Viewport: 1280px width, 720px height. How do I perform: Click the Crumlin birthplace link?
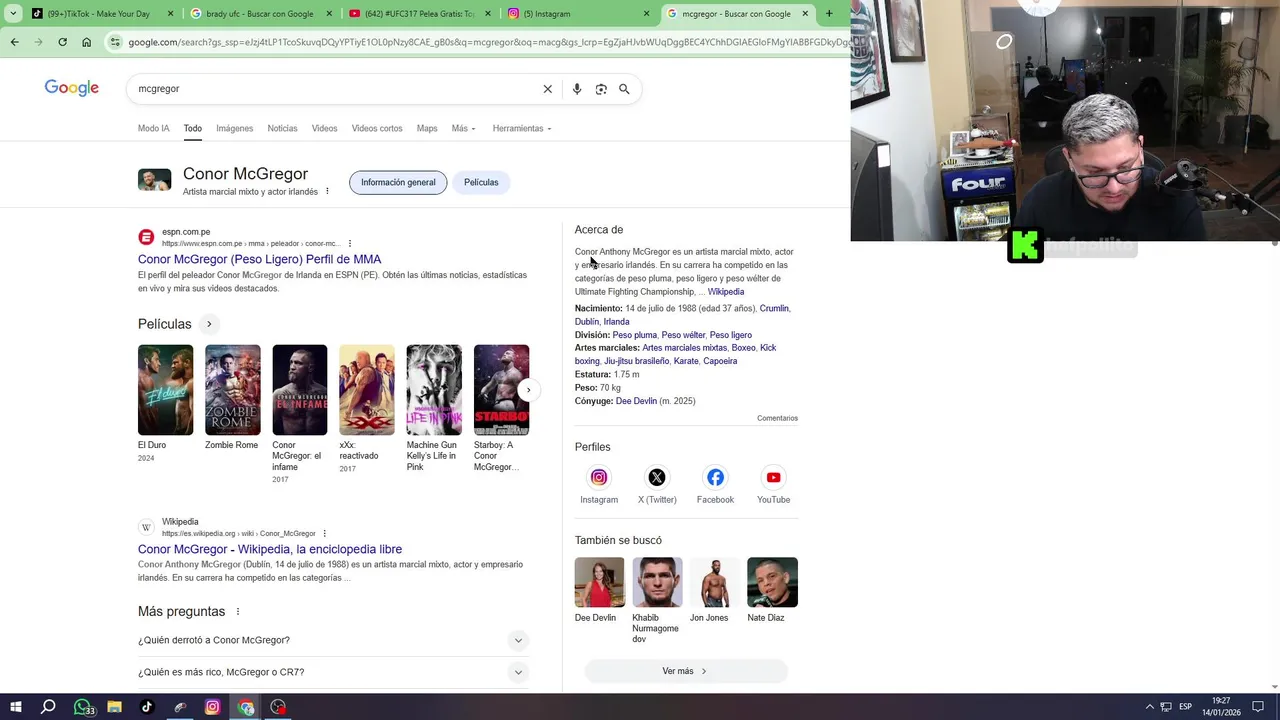pos(774,309)
